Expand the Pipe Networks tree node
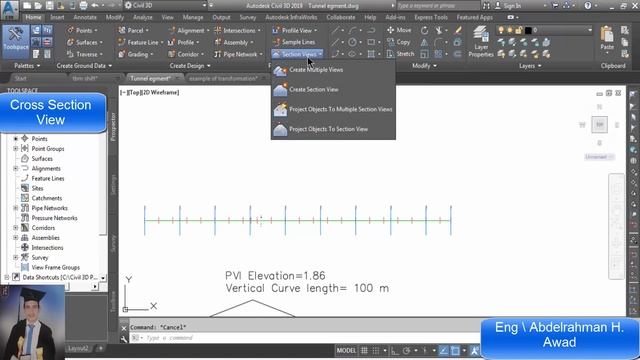The width and height of the screenshot is (640, 360). [16, 208]
